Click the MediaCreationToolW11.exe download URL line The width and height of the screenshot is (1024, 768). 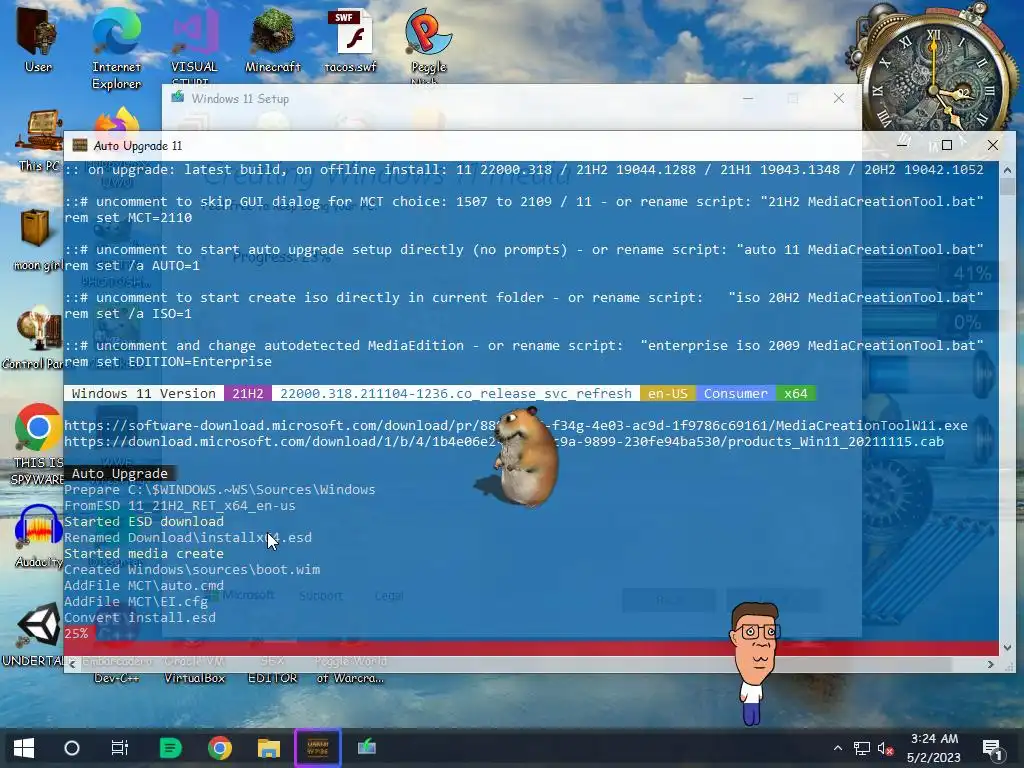(x=516, y=425)
